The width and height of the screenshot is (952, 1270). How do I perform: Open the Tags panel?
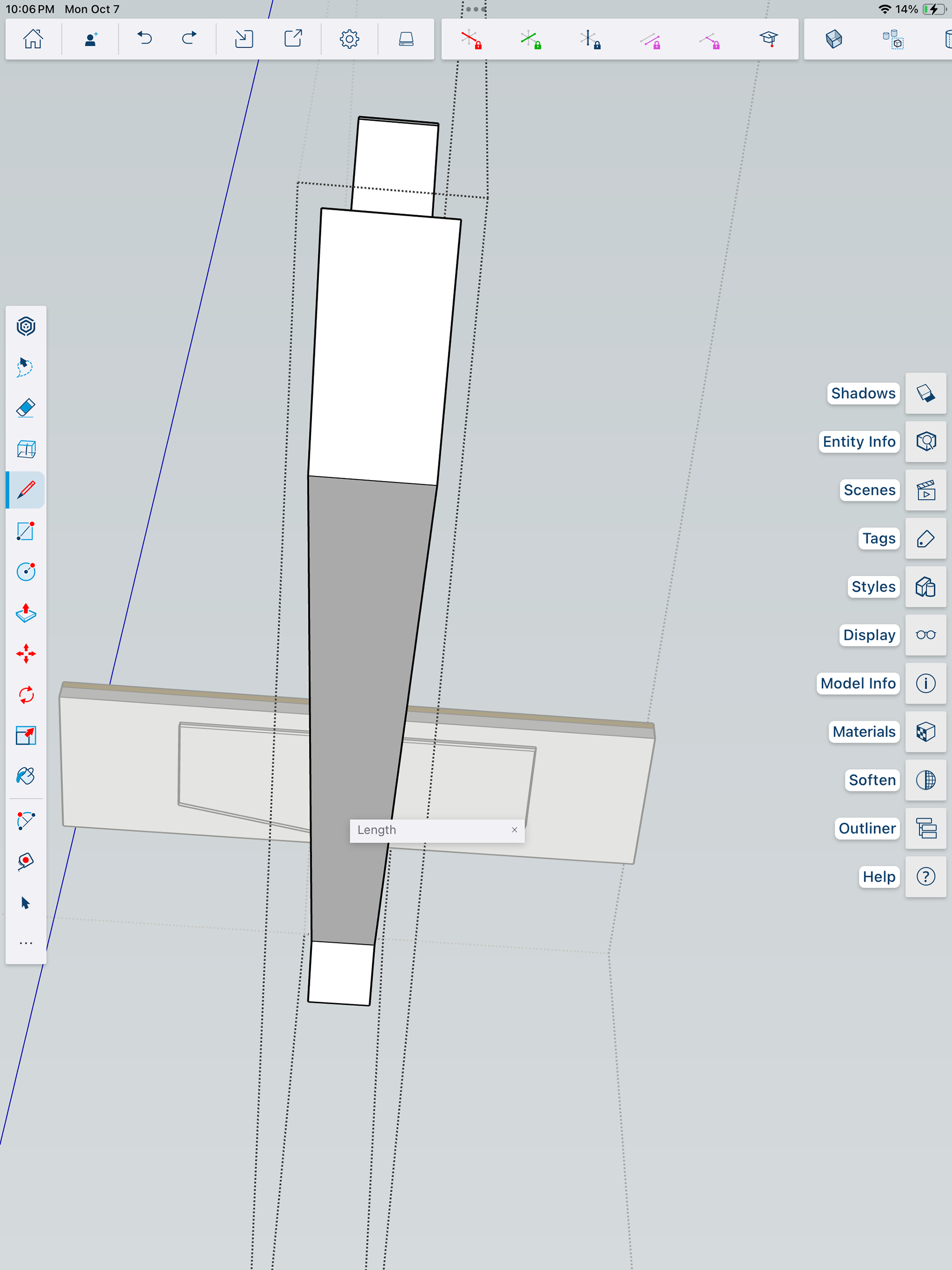point(926,539)
